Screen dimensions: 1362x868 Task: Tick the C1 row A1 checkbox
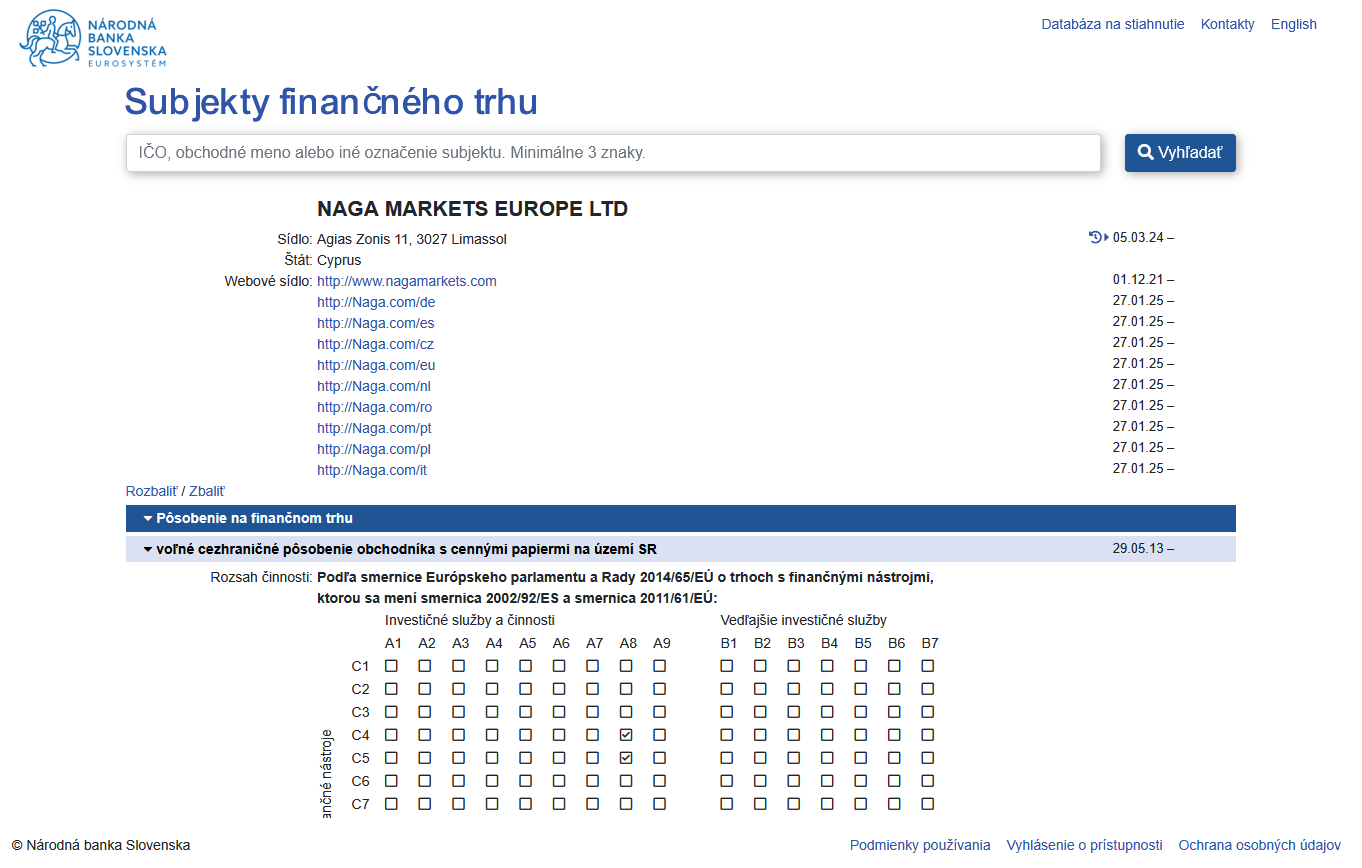(391, 666)
